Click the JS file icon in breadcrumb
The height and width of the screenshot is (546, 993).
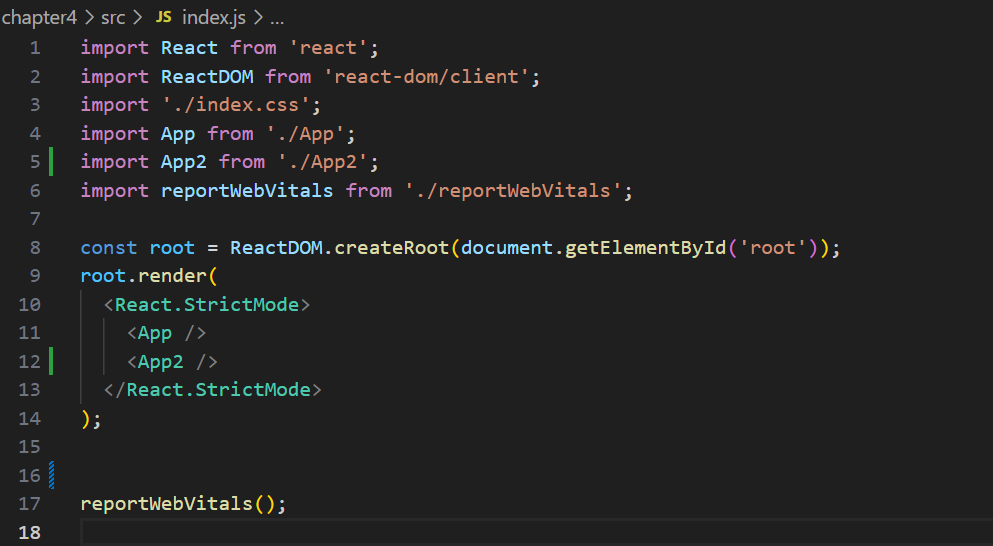click(x=163, y=18)
